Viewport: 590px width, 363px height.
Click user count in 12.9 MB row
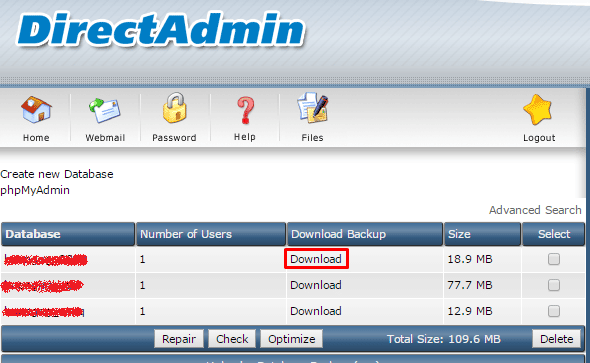tap(142, 311)
